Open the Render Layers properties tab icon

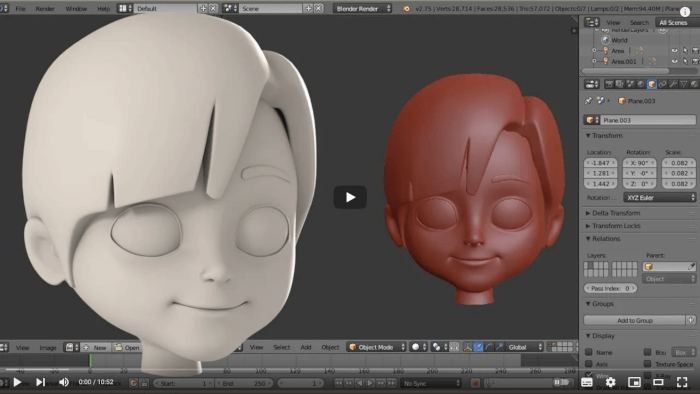(620, 84)
